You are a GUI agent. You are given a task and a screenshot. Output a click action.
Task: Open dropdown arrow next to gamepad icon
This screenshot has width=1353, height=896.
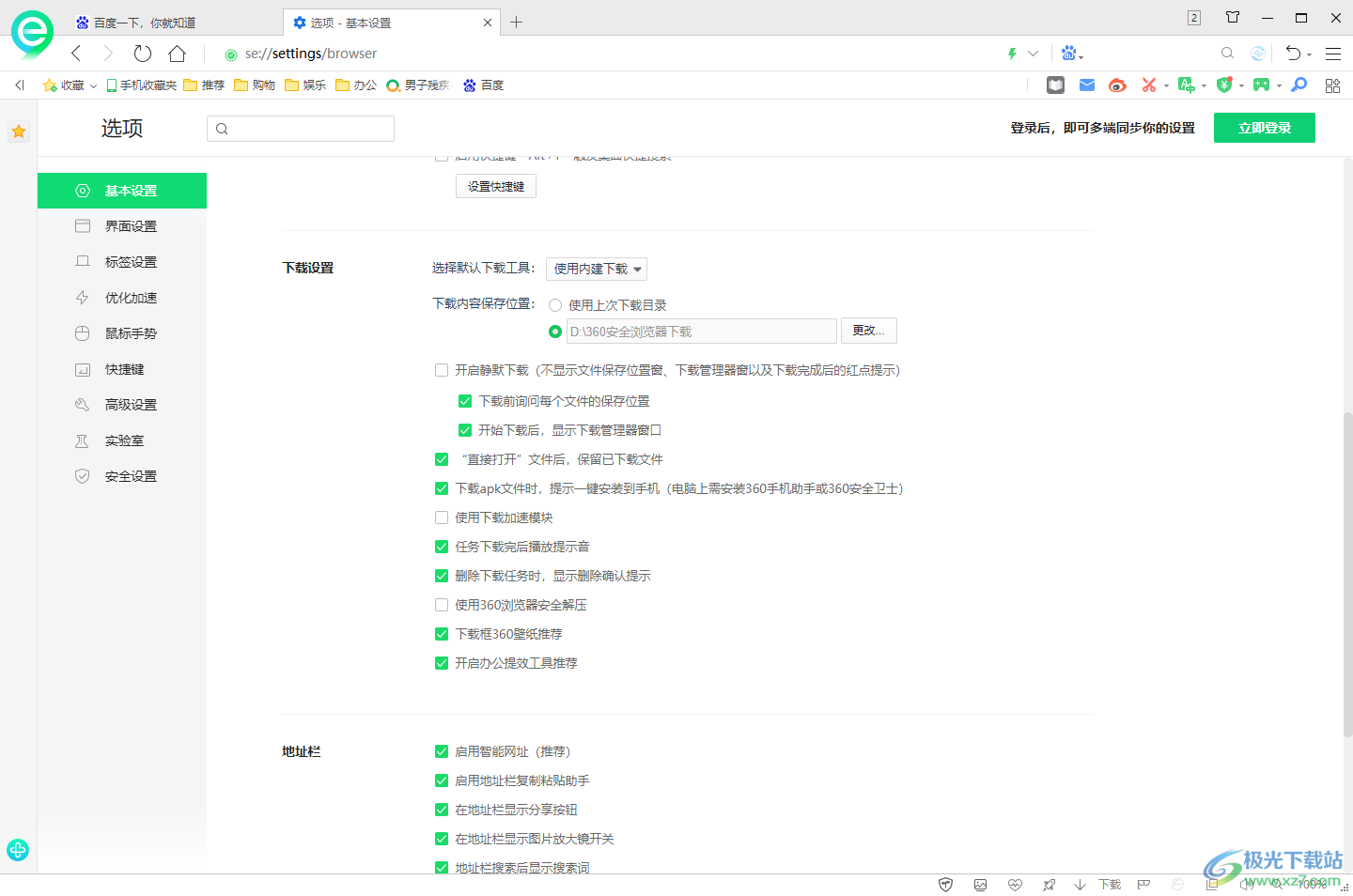pyautogui.click(x=1279, y=85)
